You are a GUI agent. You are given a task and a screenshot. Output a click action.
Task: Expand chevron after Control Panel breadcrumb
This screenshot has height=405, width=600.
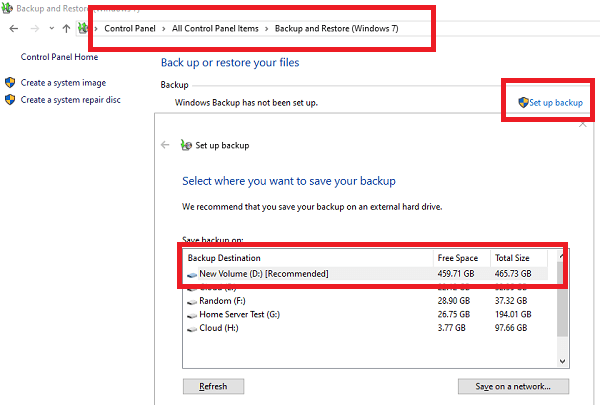click(164, 29)
